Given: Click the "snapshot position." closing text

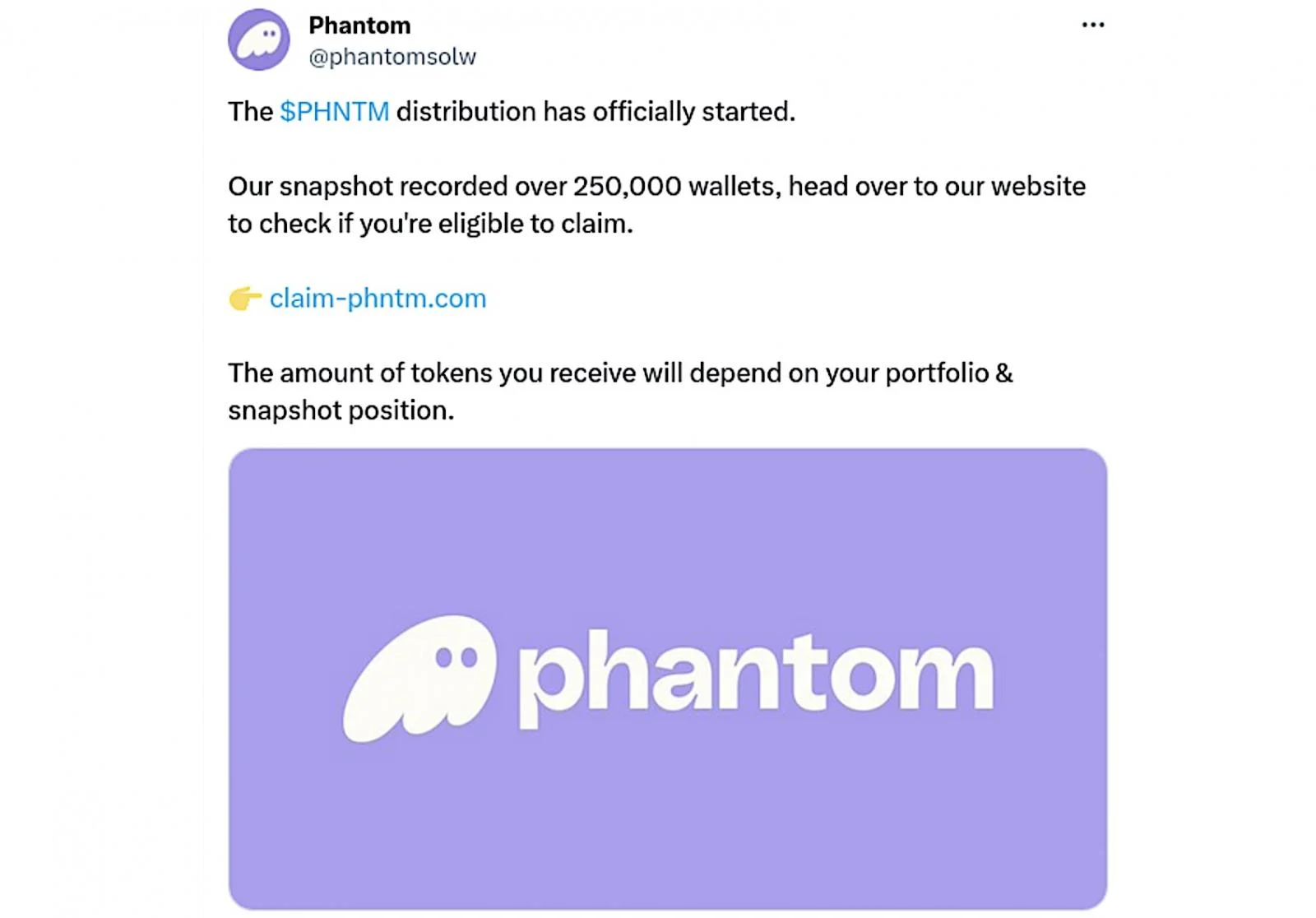Looking at the screenshot, I should (341, 410).
